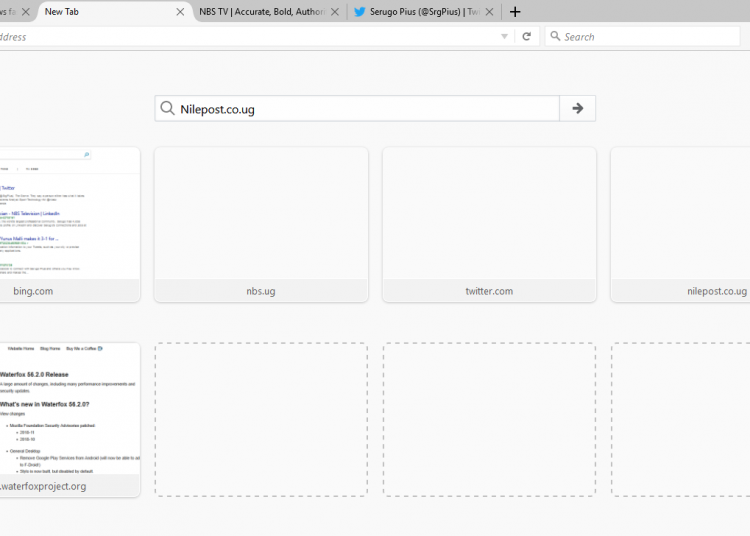
Task: Open a new tab with plus icon
Action: point(515,12)
